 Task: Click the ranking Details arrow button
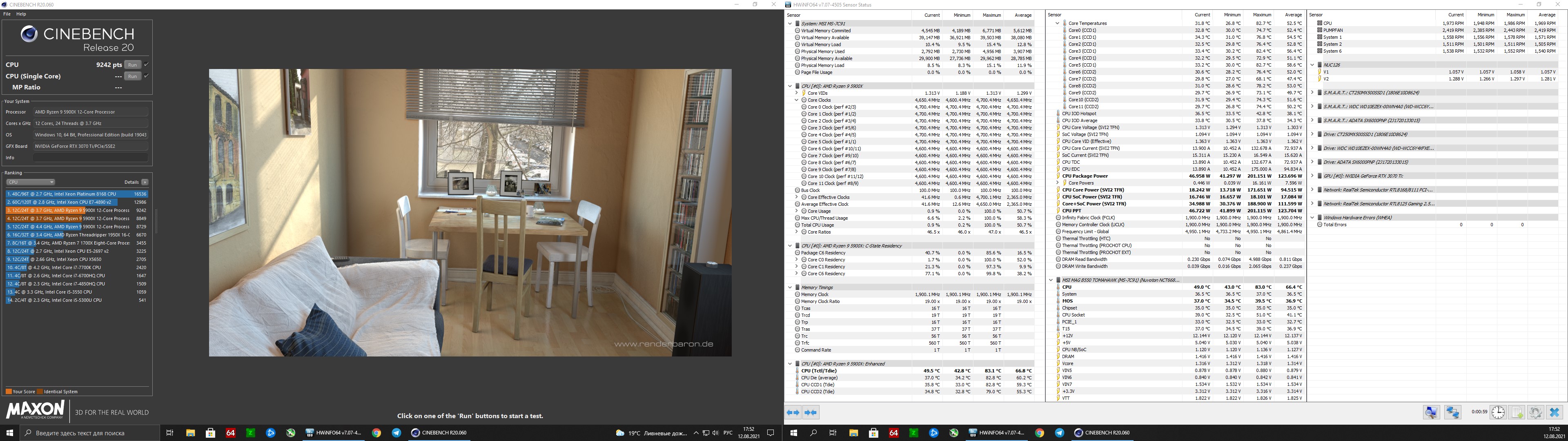click(x=145, y=182)
